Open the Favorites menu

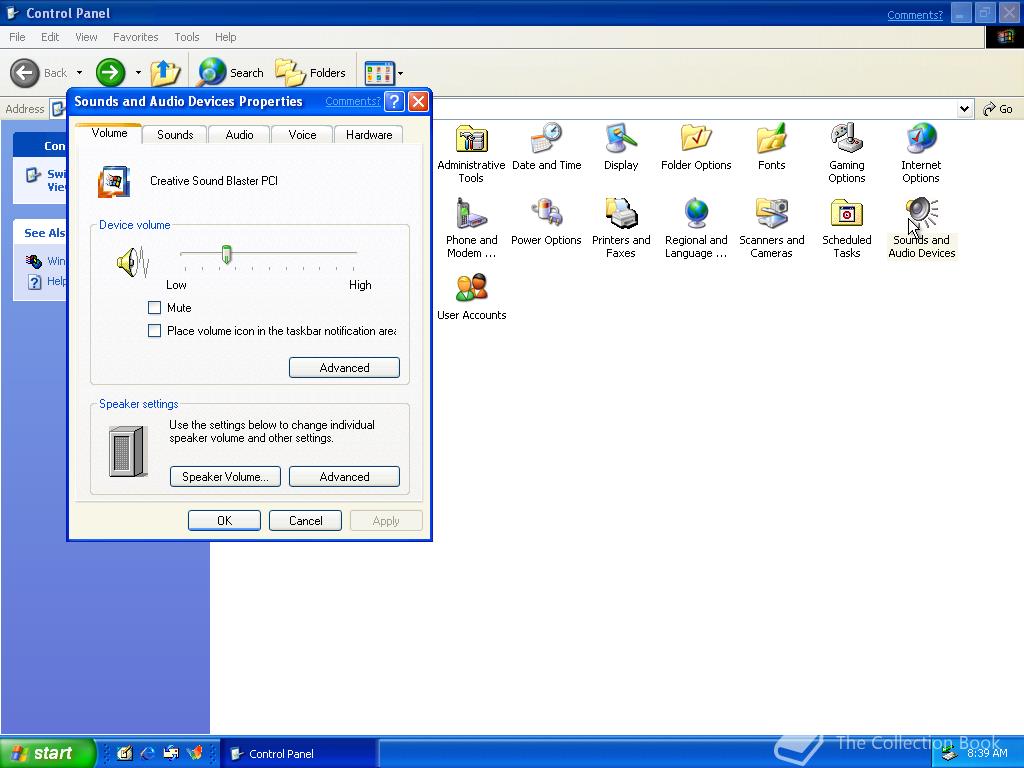[136, 37]
